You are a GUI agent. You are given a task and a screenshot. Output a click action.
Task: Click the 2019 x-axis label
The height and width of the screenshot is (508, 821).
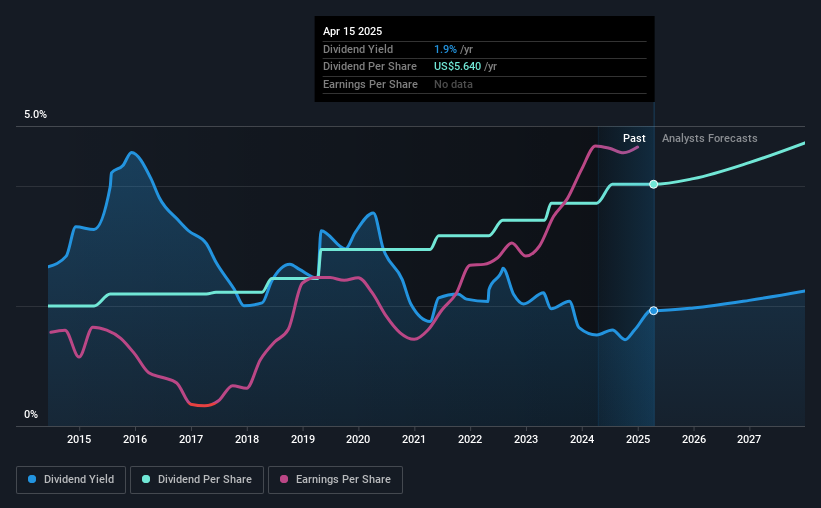(303, 439)
